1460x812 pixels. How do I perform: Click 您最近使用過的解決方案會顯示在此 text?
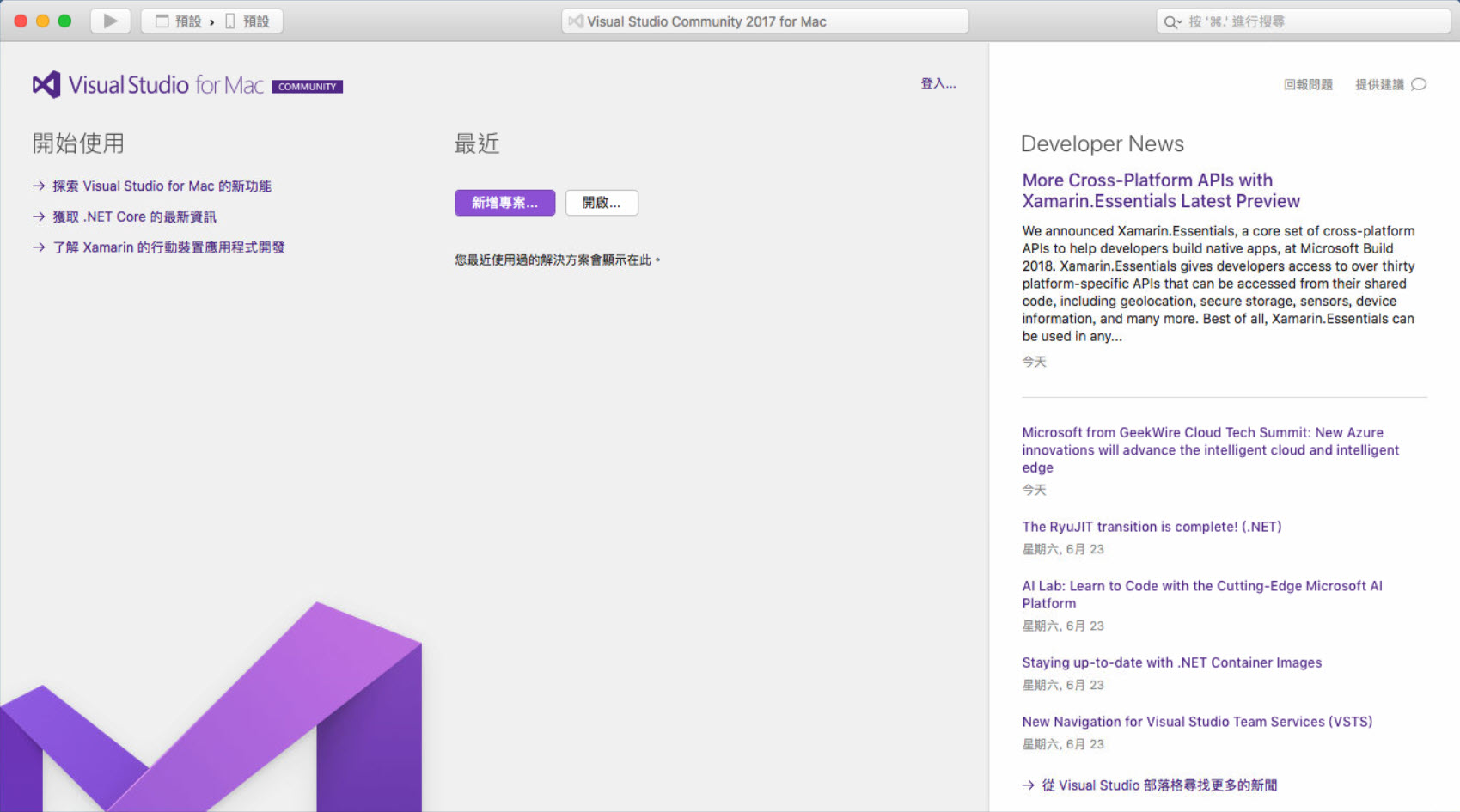pos(557,259)
